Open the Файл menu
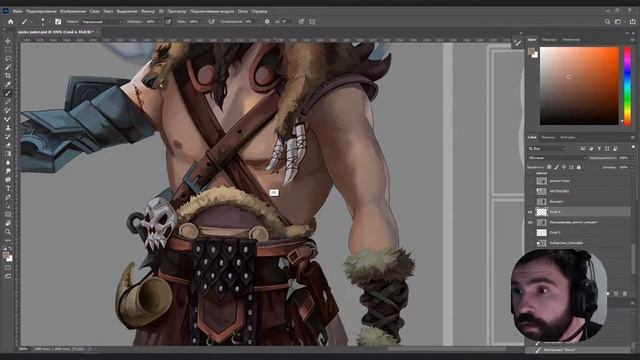The width and height of the screenshot is (640, 360). 18,11
